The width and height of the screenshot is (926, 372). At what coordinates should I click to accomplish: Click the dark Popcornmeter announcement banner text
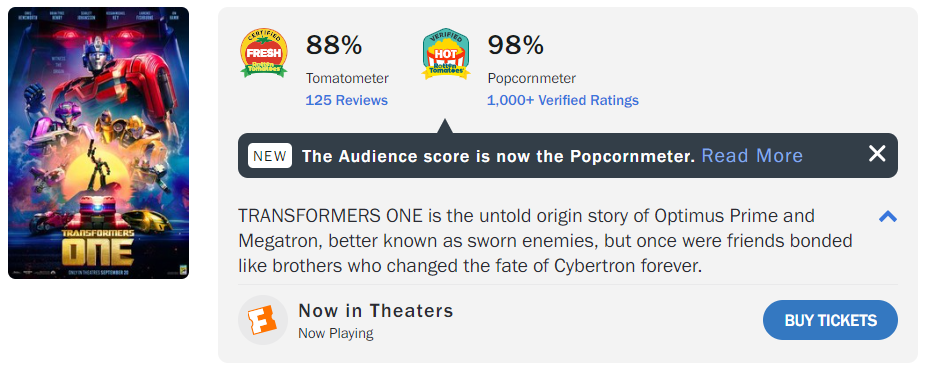(x=498, y=156)
